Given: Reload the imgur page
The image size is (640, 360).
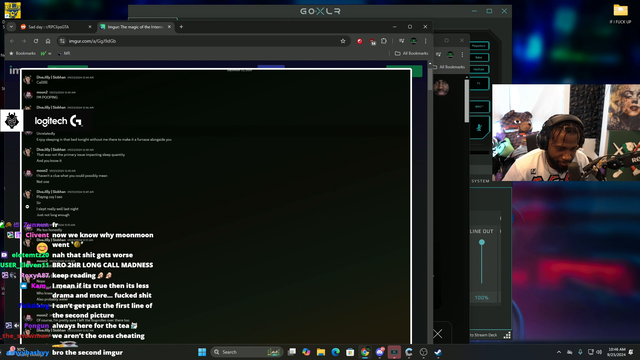Looking at the screenshot, I should (36, 41).
